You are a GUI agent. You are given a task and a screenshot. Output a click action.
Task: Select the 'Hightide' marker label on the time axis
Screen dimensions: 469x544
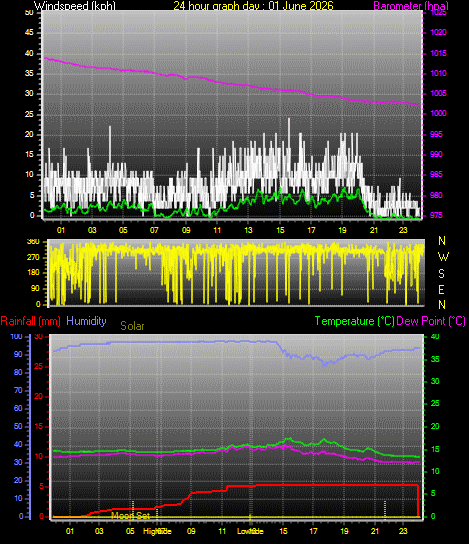pos(157,531)
